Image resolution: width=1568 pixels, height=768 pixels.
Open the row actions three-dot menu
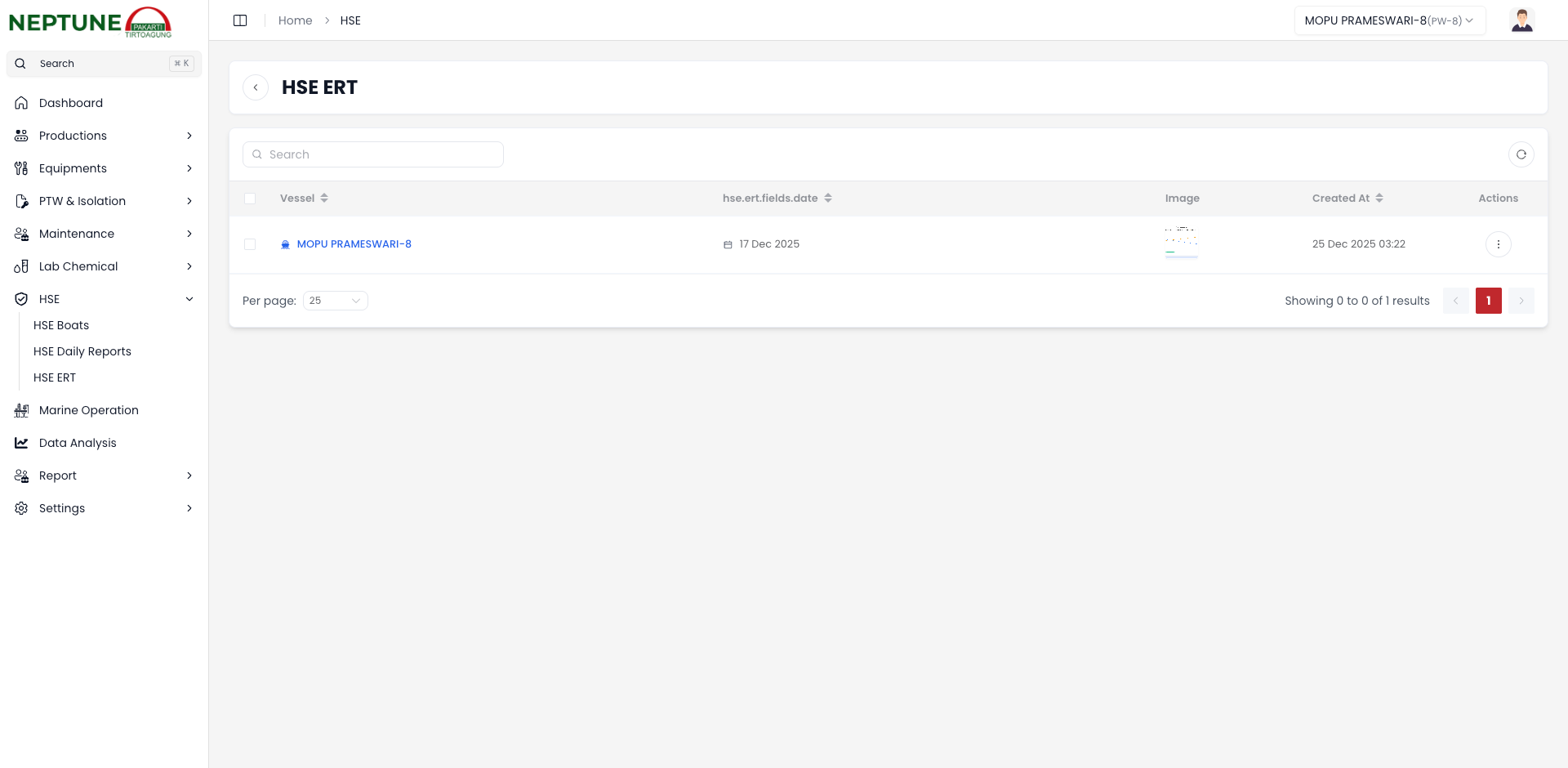pyautogui.click(x=1498, y=244)
